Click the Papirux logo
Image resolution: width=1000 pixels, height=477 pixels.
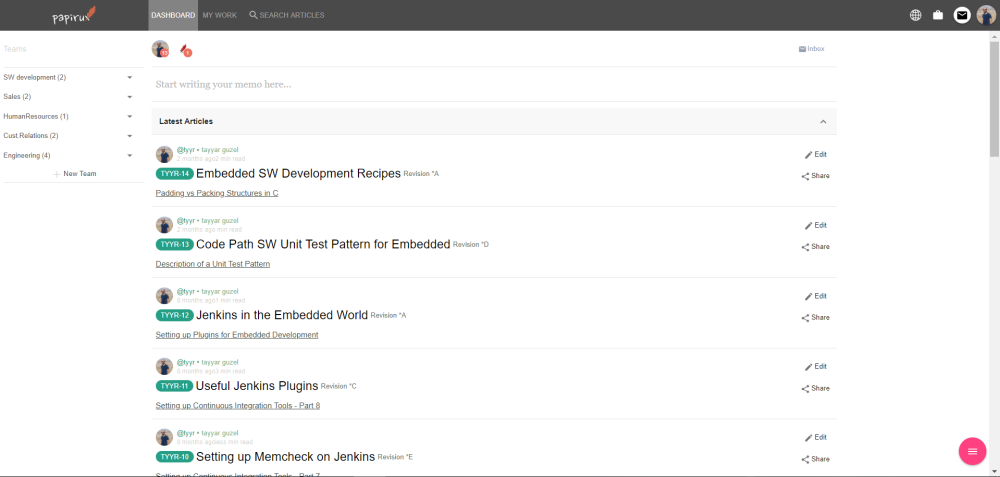click(x=73, y=16)
